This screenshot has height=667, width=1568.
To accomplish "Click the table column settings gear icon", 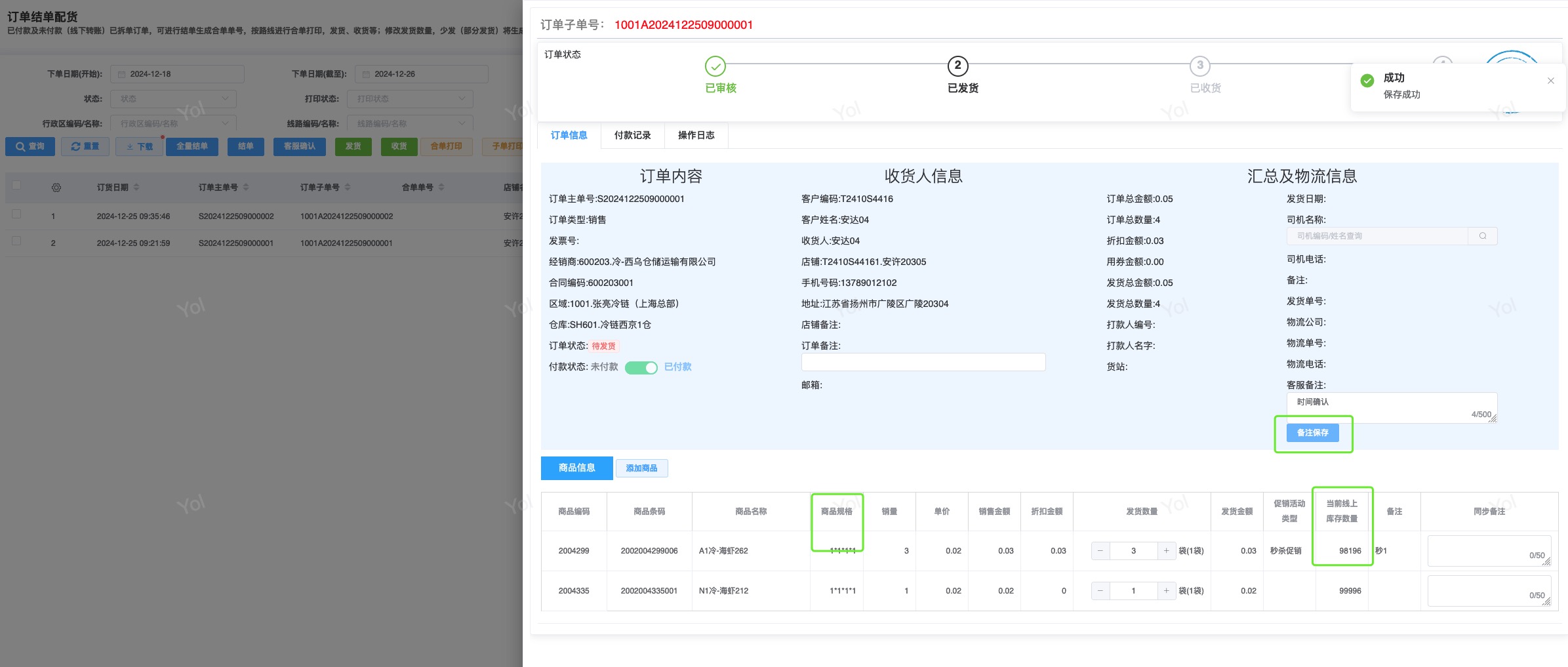I will [56, 188].
